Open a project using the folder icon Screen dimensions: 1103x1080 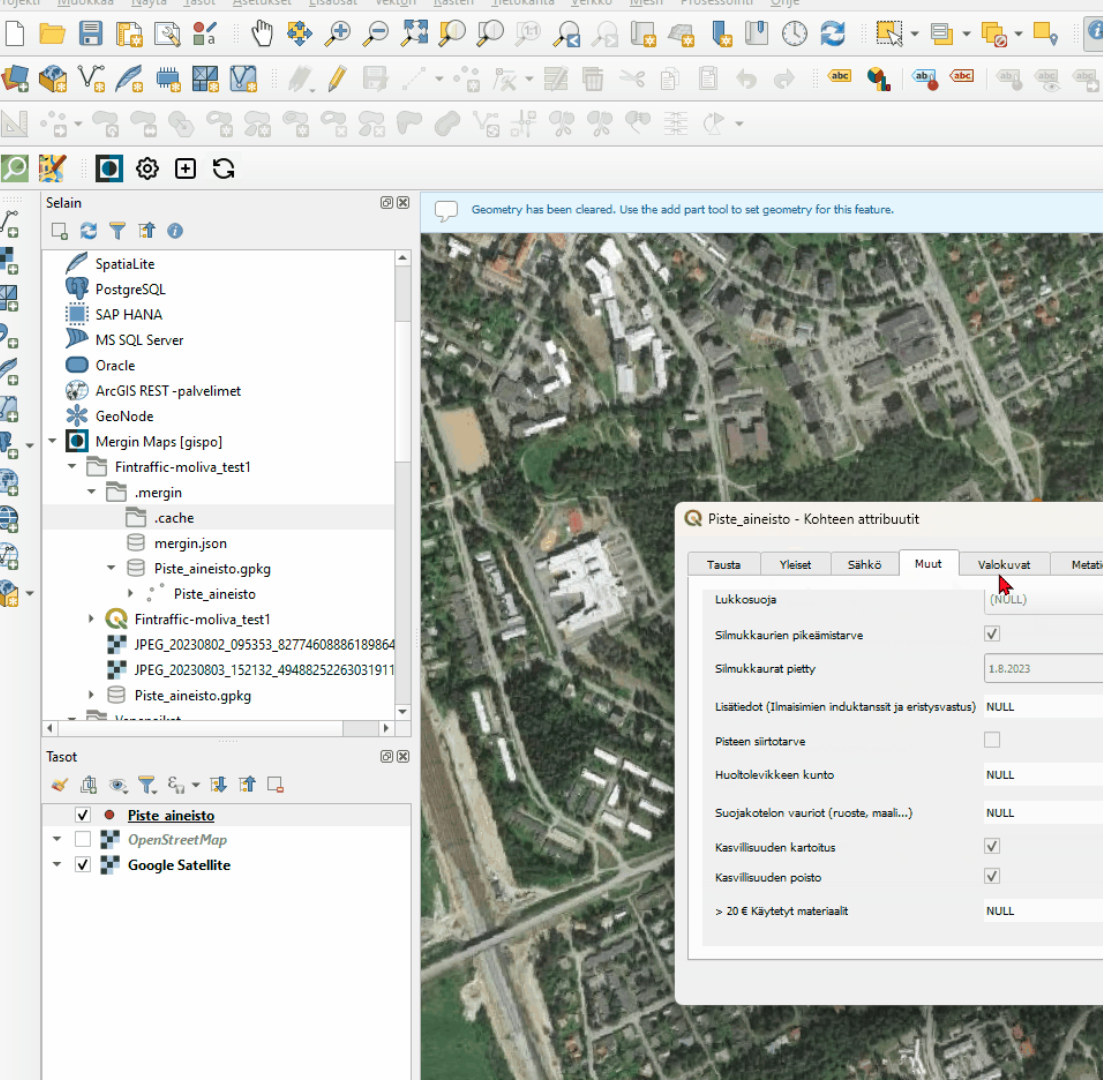(52, 33)
